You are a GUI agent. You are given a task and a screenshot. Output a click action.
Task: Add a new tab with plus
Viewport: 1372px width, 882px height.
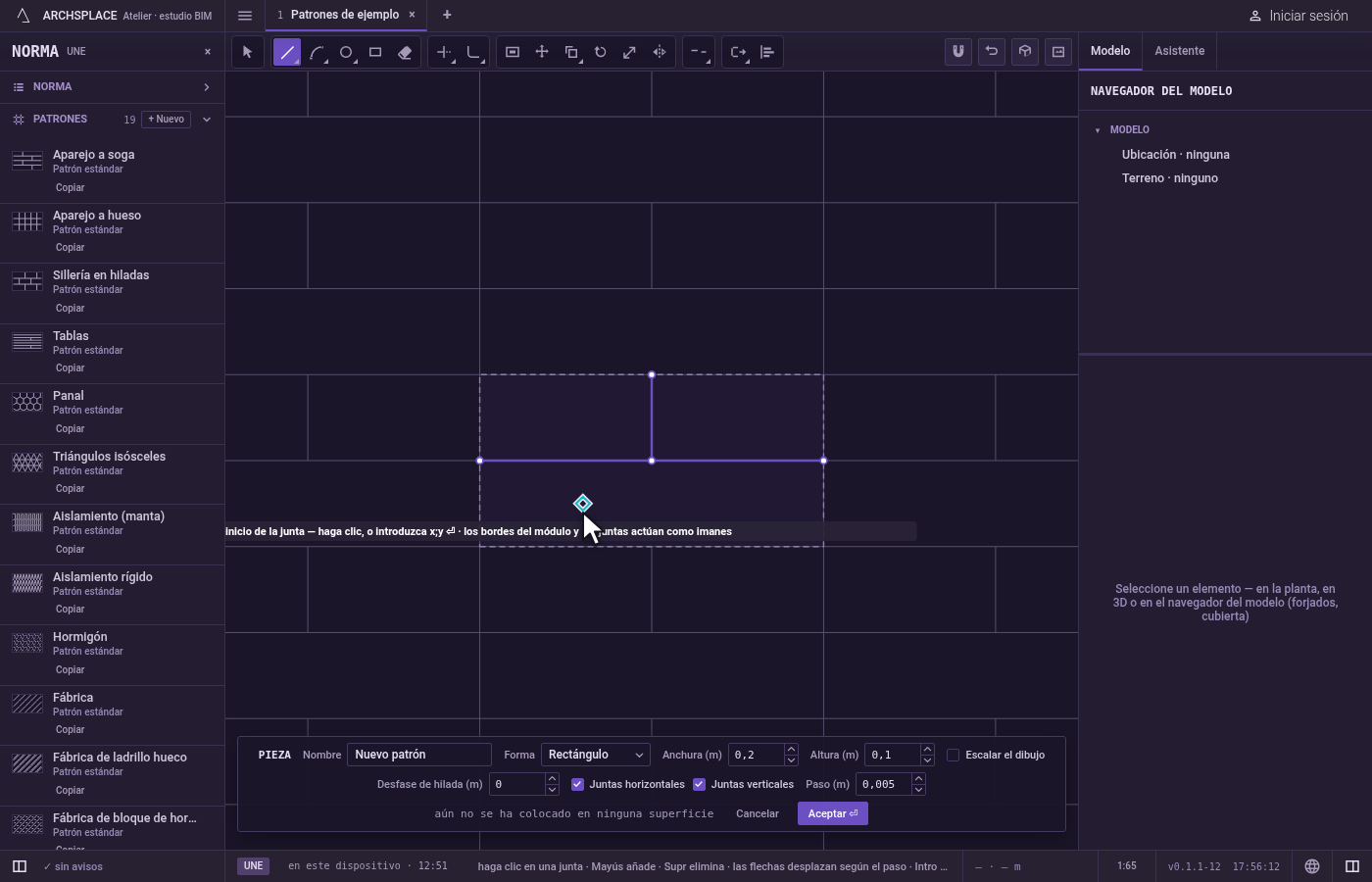[447, 15]
